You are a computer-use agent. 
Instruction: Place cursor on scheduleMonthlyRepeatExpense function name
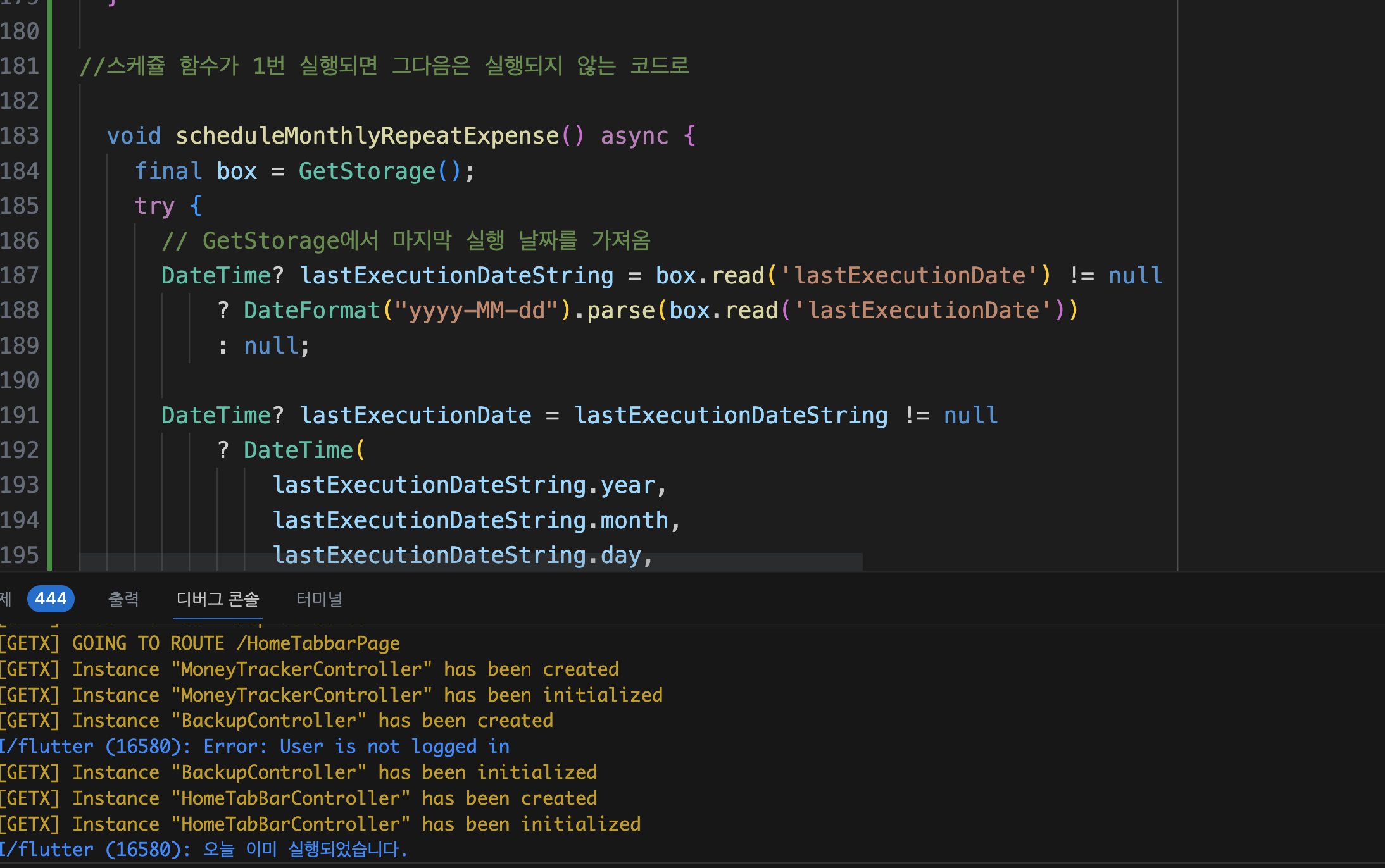(x=367, y=136)
